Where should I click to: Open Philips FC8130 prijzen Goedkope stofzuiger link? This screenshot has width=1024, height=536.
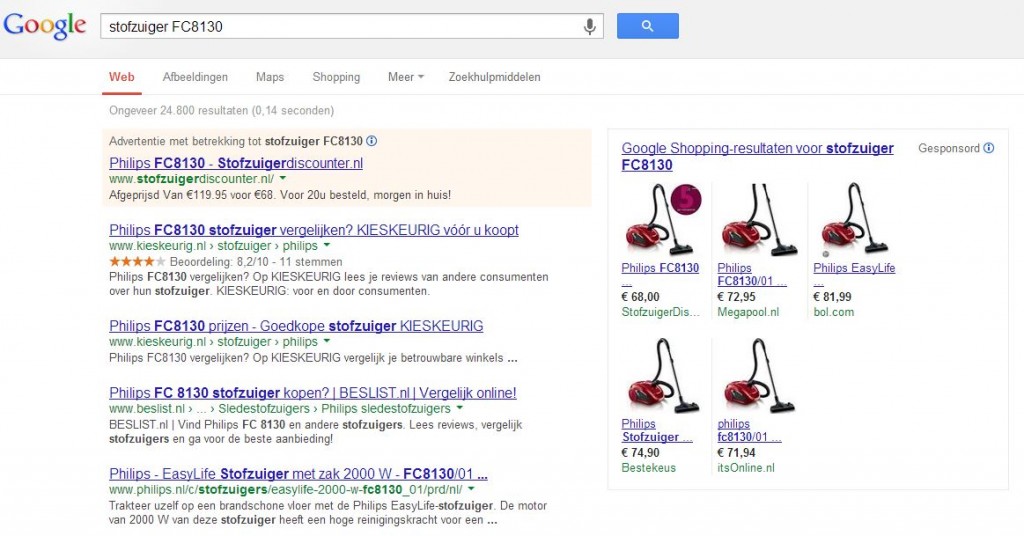point(296,326)
